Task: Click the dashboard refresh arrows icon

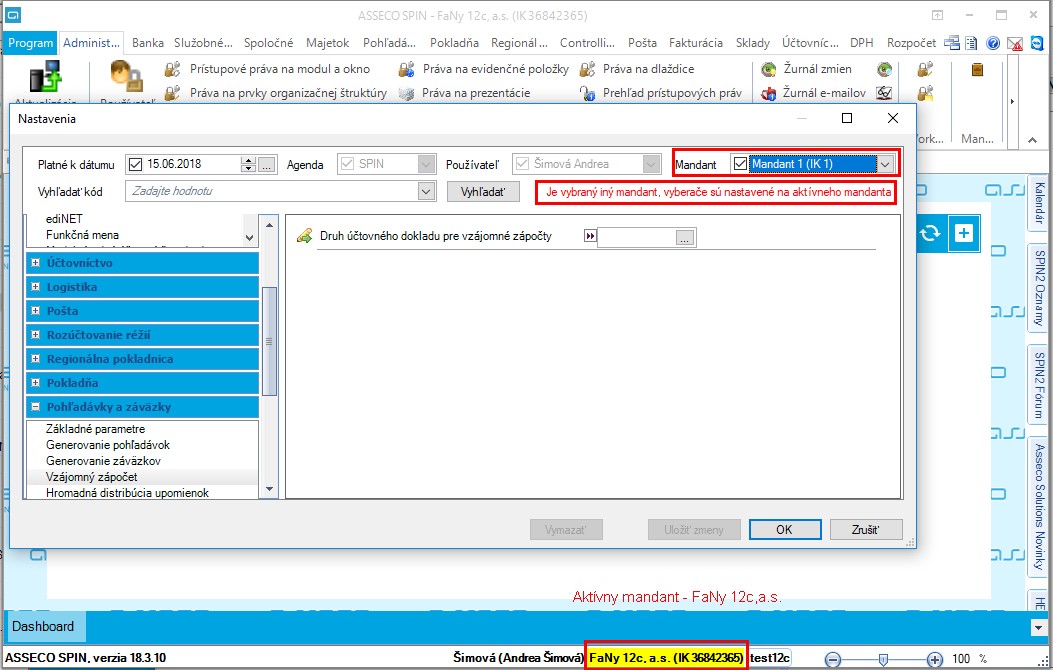Action: coord(930,233)
